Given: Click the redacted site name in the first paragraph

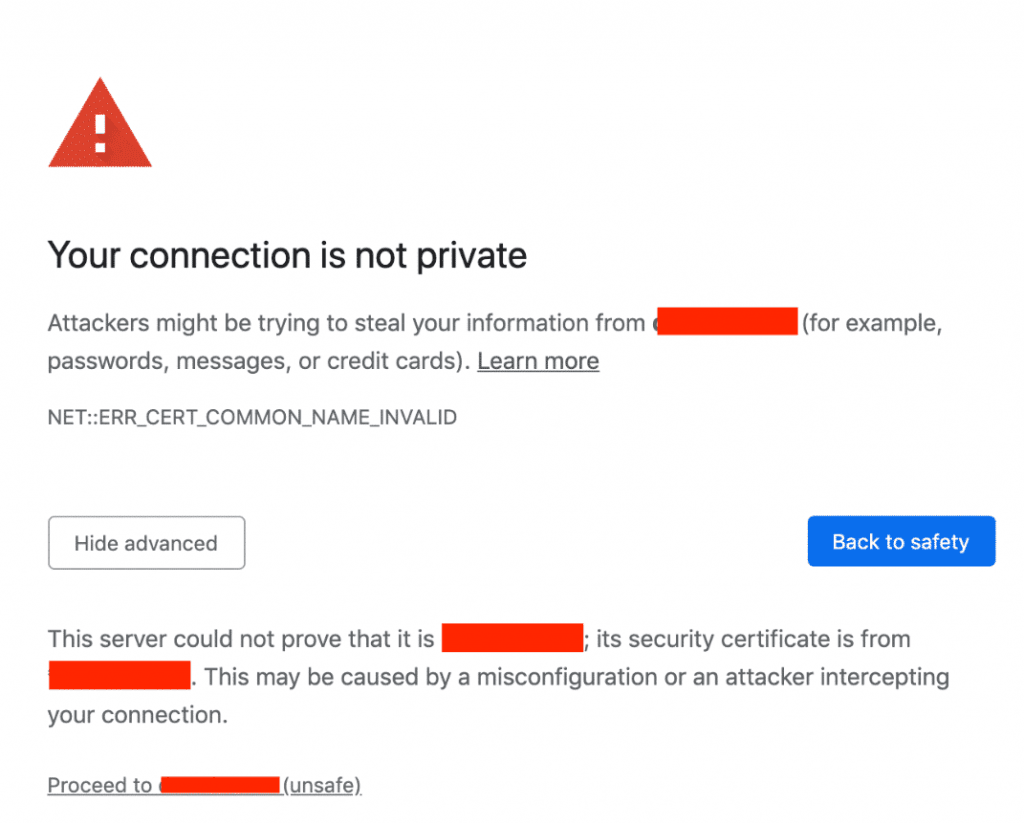Looking at the screenshot, I should (x=727, y=320).
